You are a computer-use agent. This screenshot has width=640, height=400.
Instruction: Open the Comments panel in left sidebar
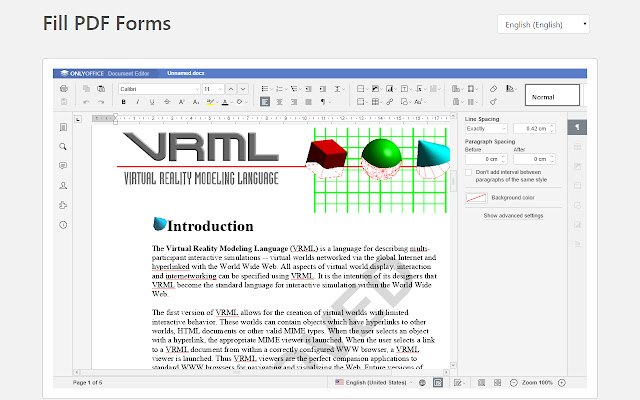click(63, 166)
